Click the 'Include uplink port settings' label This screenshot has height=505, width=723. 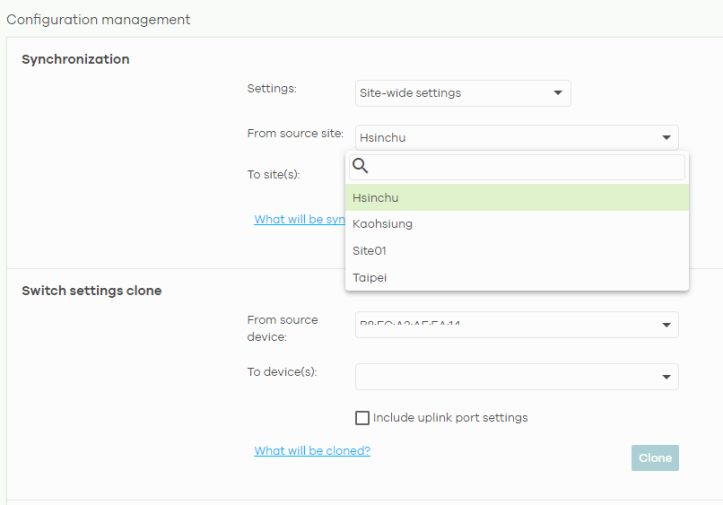tap(450, 418)
